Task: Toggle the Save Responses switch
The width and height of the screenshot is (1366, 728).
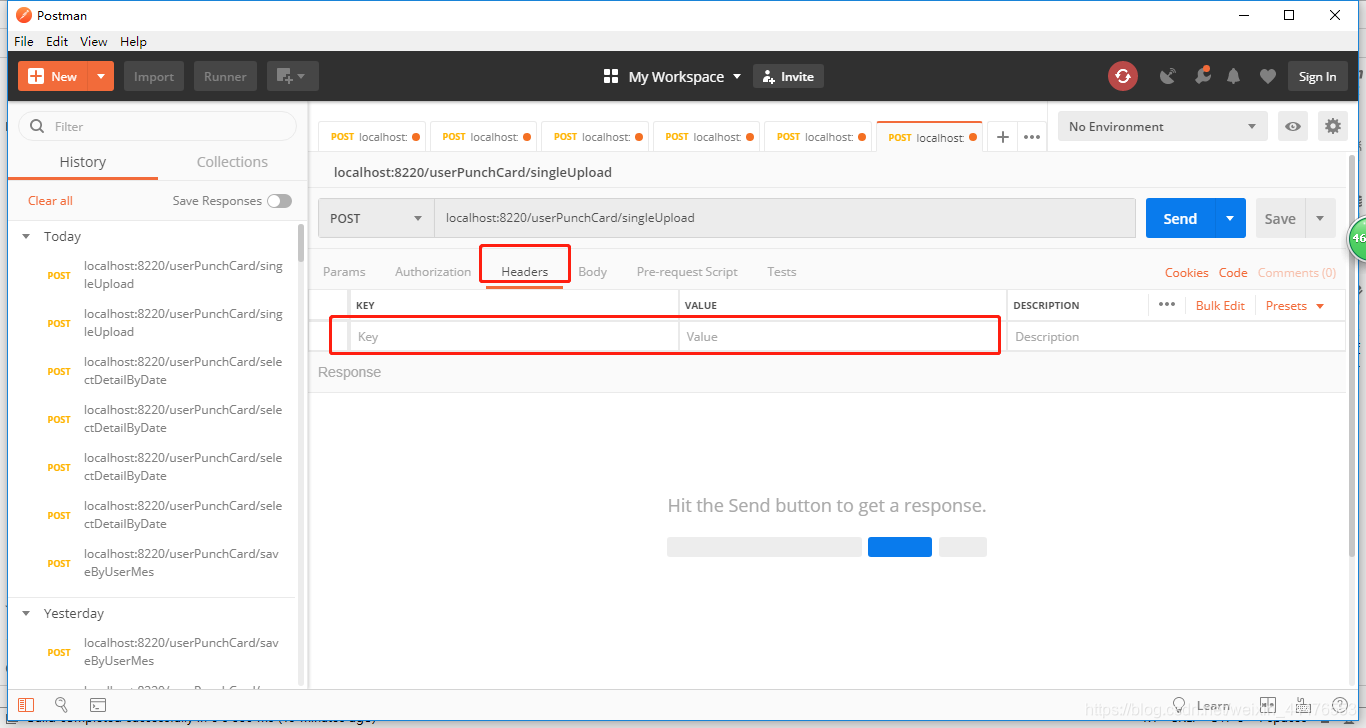Action: coord(279,201)
